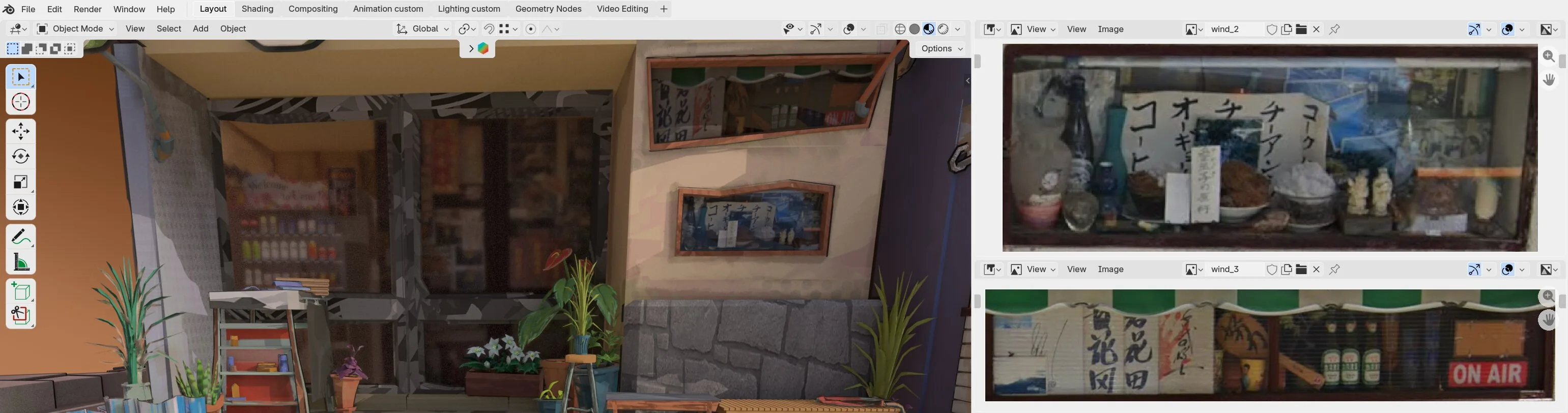Open display channels dropdown in wind_2 editor
The image size is (1568, 413).
tap(1549, 29)
